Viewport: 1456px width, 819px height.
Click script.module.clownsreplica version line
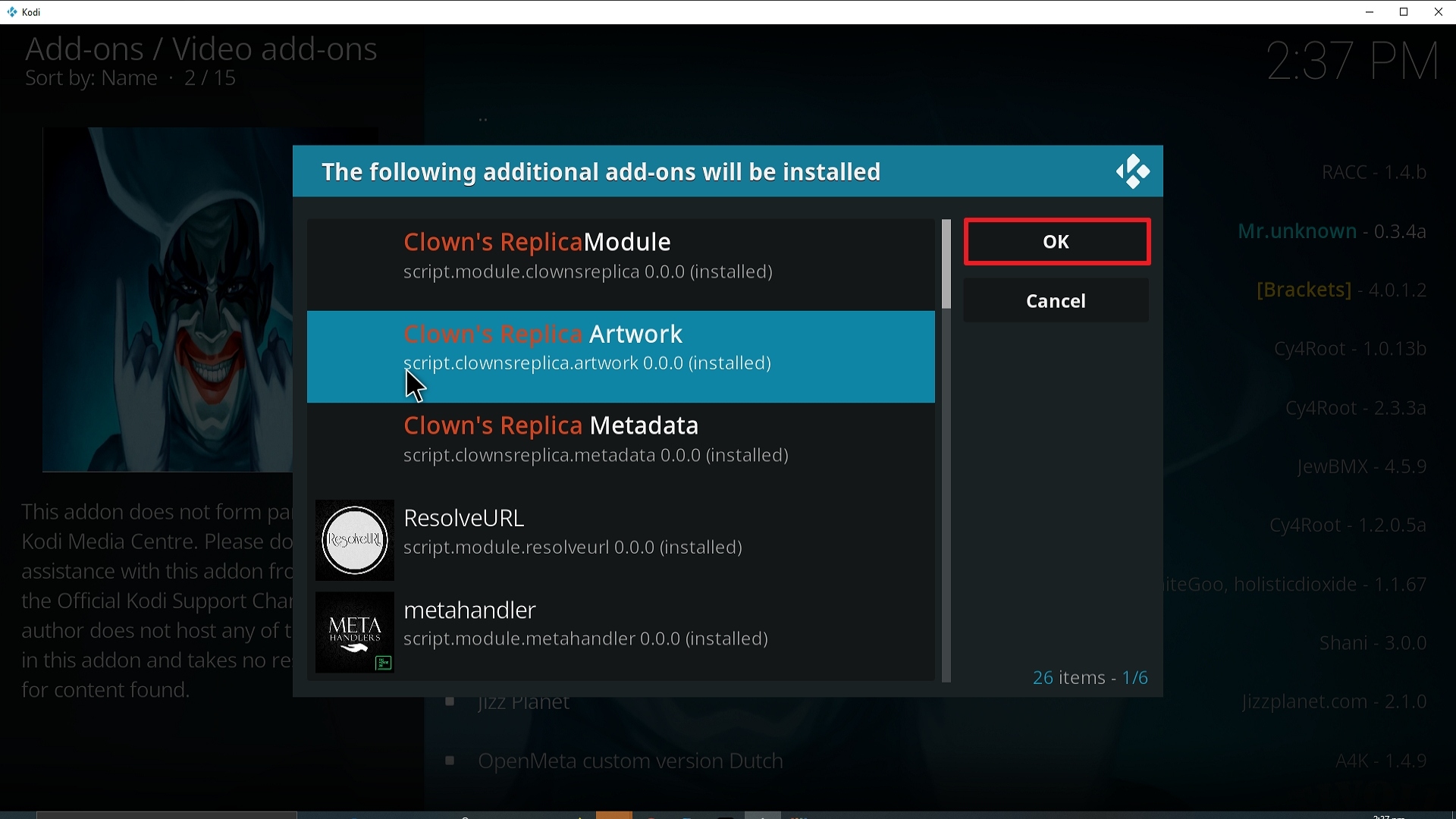[588, 272]
